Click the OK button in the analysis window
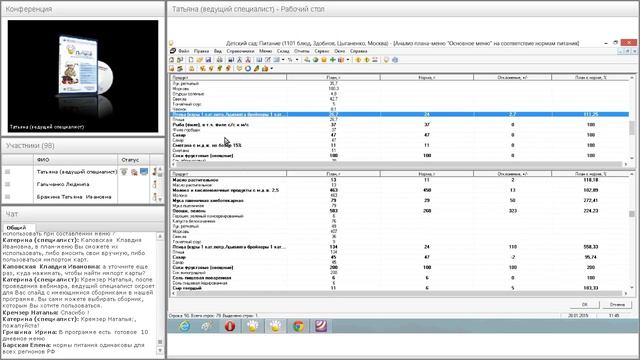 (584, 304)
